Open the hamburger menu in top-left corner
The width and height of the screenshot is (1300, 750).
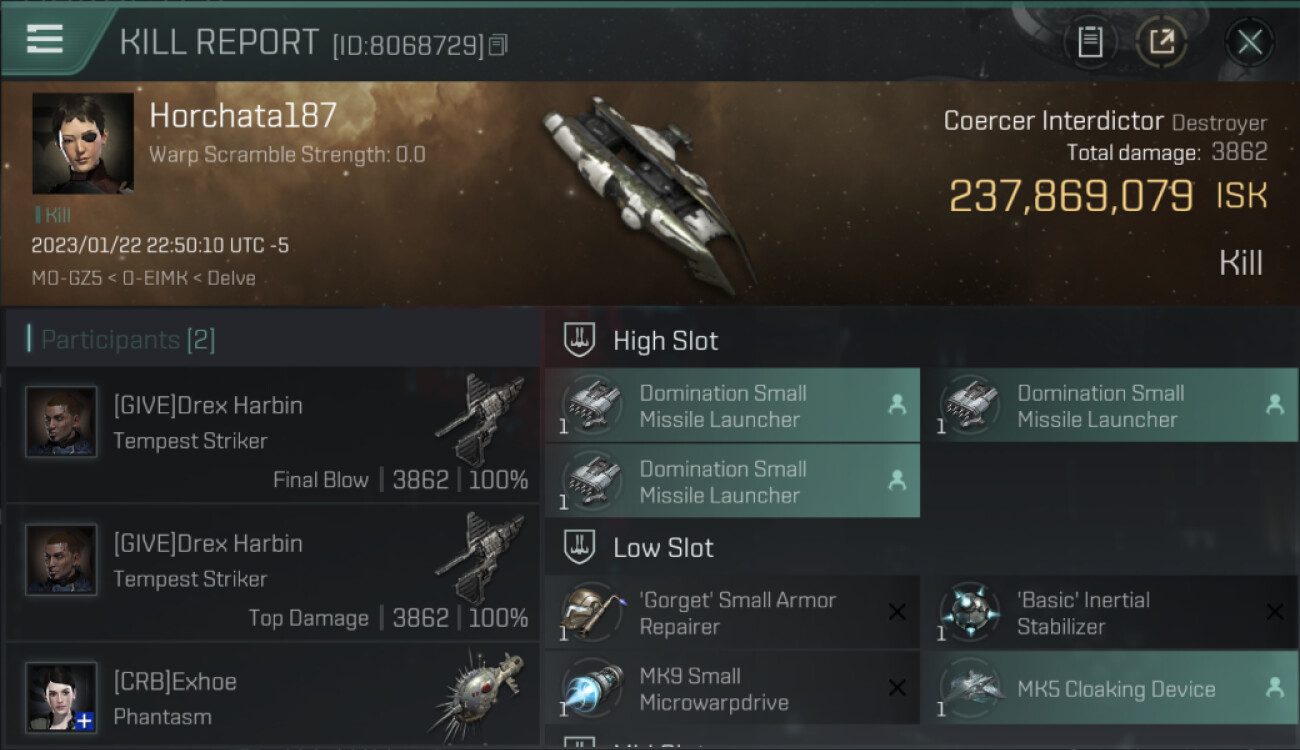(44, 39)
